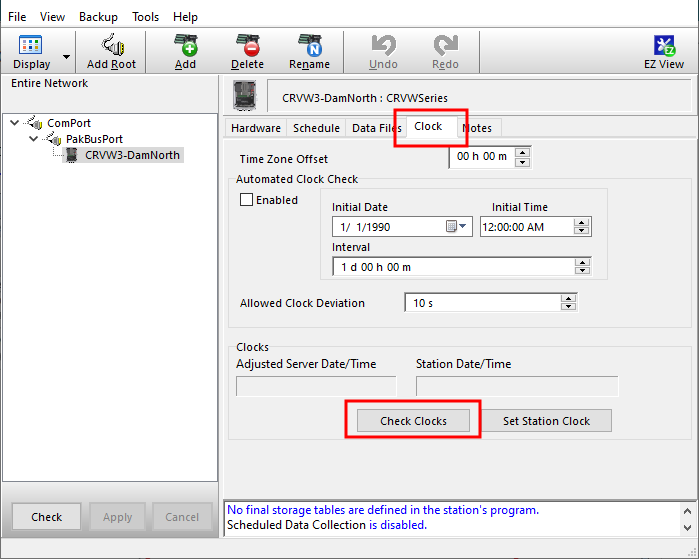The height and width of the screenshot is (559, 699).
Task: Switch to the Hardware tab
Action: tap(256, 128)
